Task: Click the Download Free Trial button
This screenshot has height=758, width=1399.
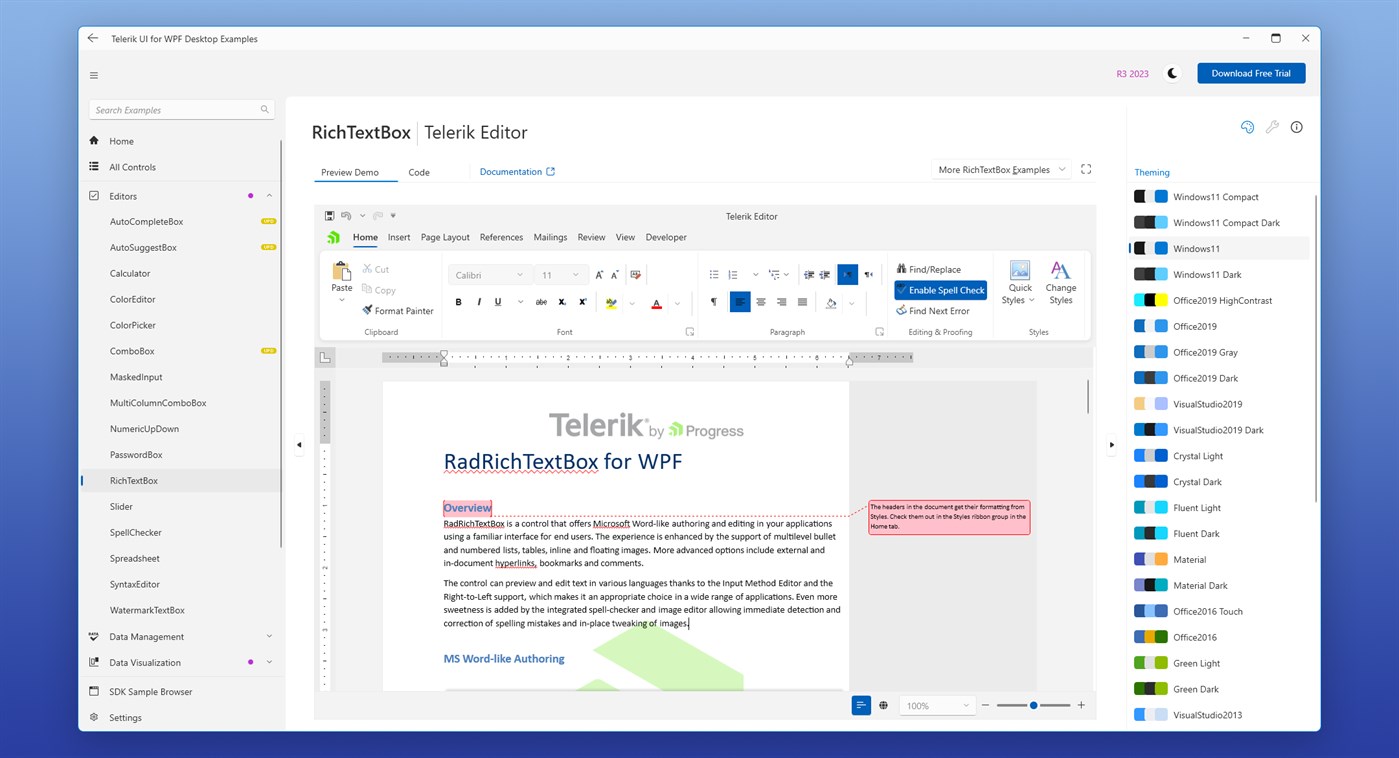Action: pyautogui.click(x=1250, y=72)
